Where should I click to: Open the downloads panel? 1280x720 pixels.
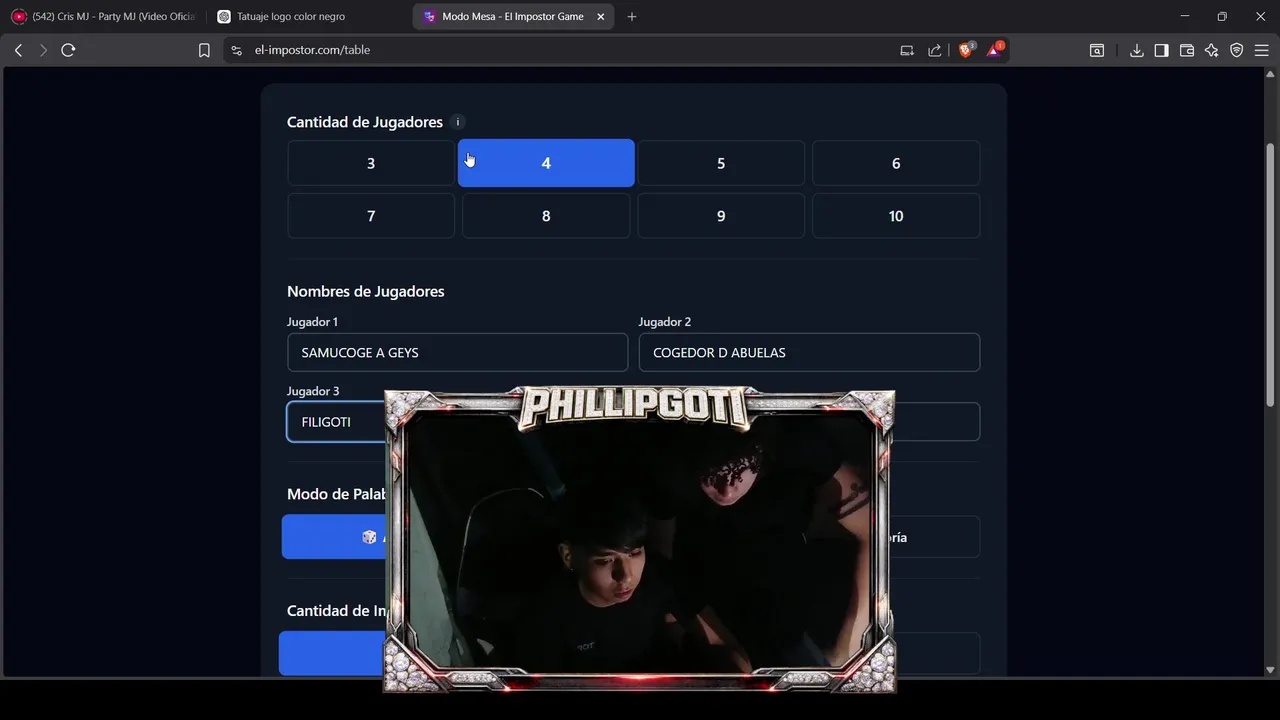click(x=1136, y=50)
